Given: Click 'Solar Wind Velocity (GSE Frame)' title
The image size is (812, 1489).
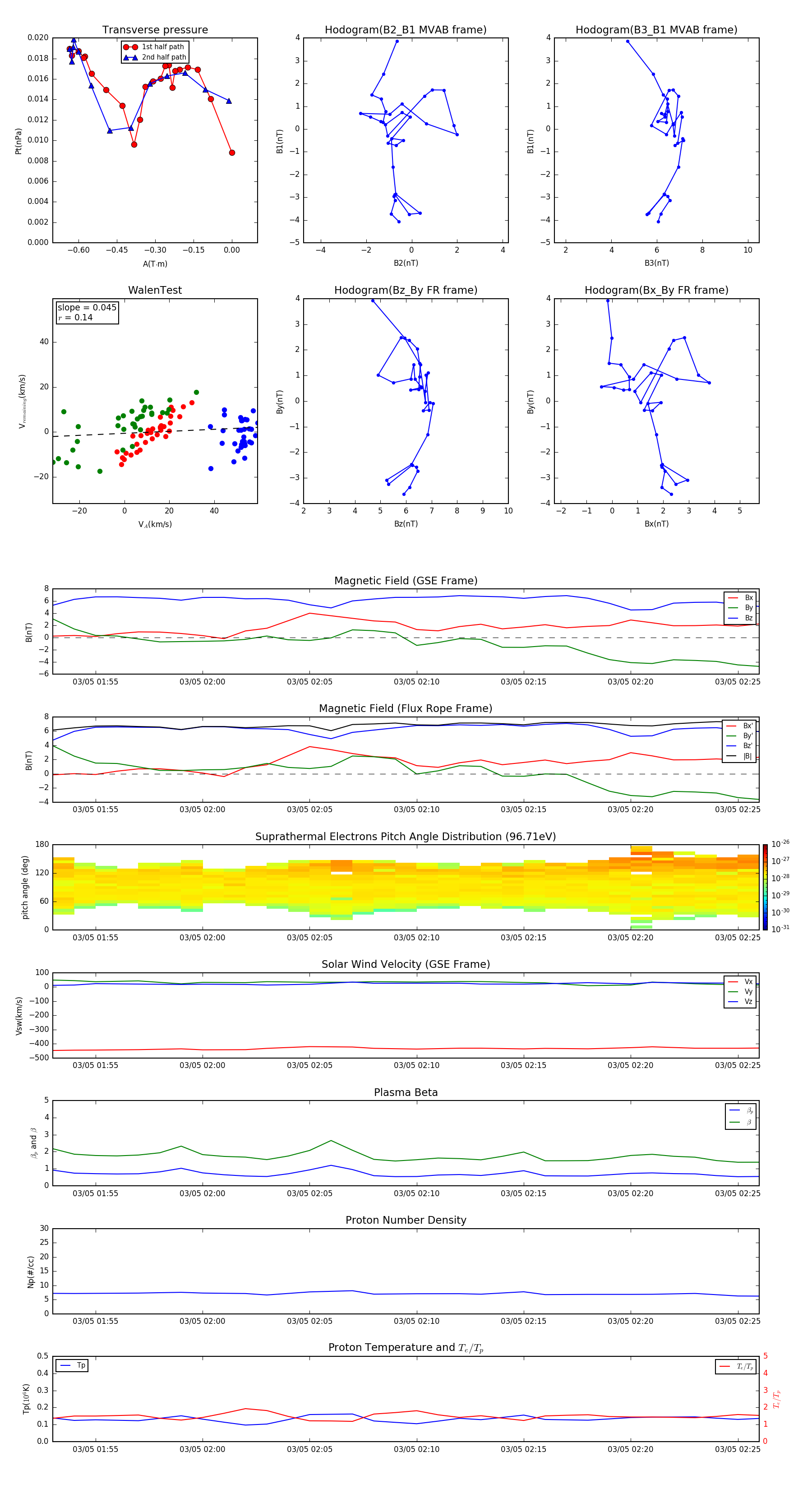Looking at the screenshot, I should (406, 965).
